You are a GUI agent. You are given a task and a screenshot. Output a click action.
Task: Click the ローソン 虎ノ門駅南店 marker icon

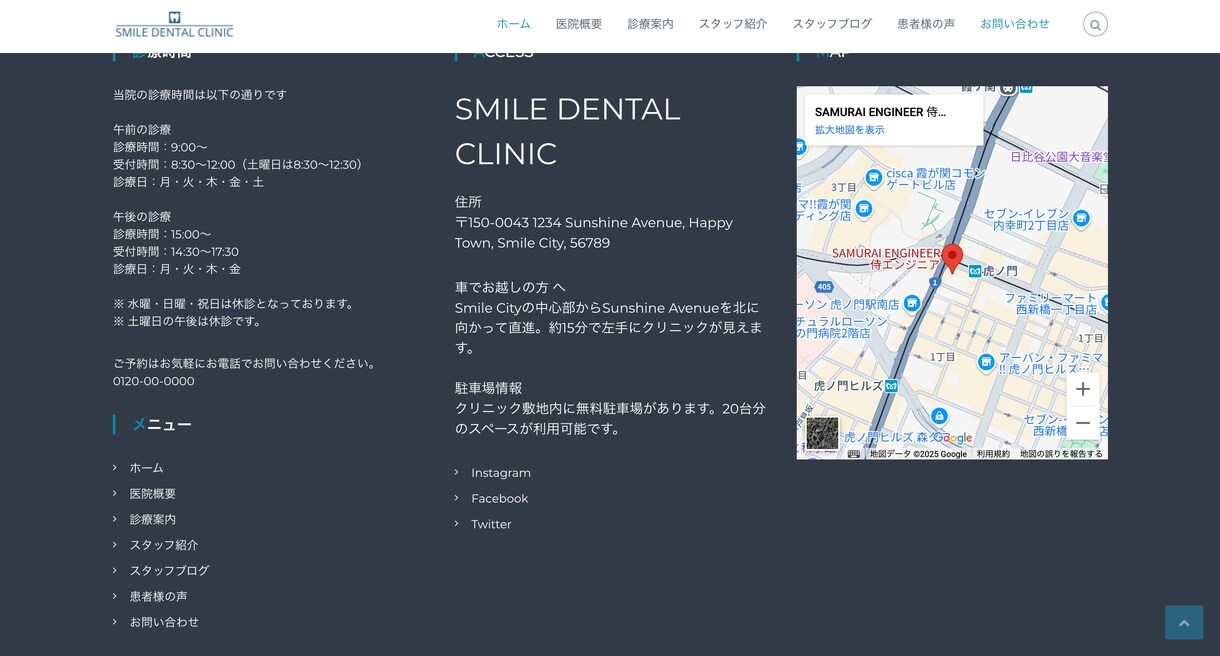pyautogui.click(x=911, y=303)
